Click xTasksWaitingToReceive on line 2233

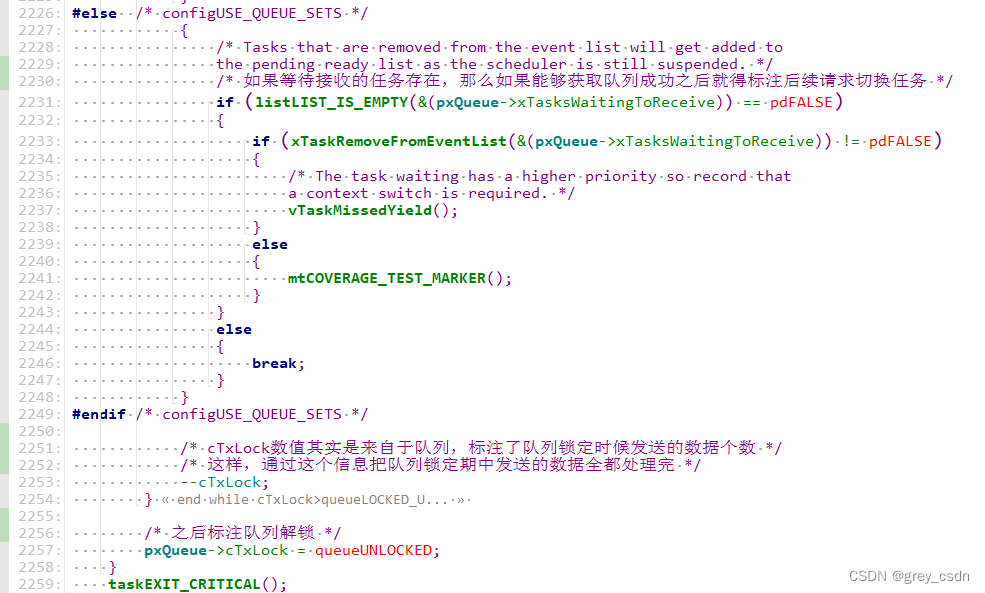(x=715, y=141)
